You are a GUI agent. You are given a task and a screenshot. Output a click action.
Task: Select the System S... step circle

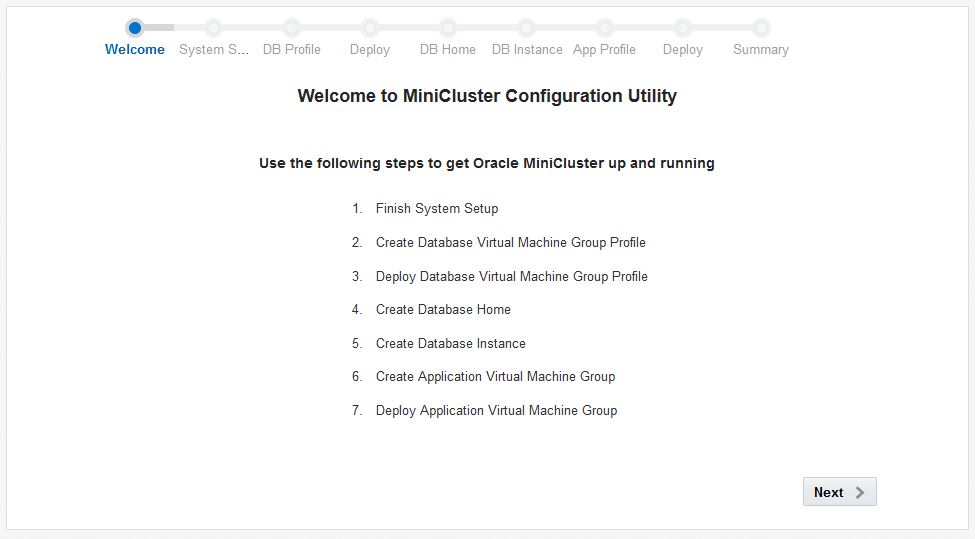(213, 28)
